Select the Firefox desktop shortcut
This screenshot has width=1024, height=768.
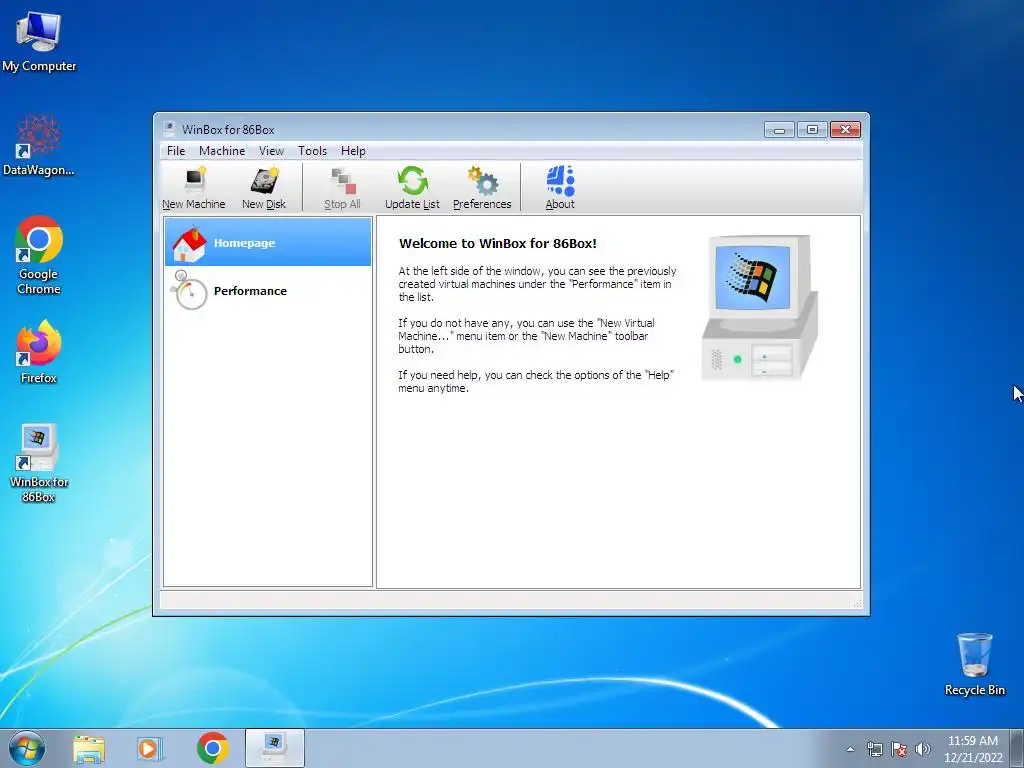[x=39, y=351]
